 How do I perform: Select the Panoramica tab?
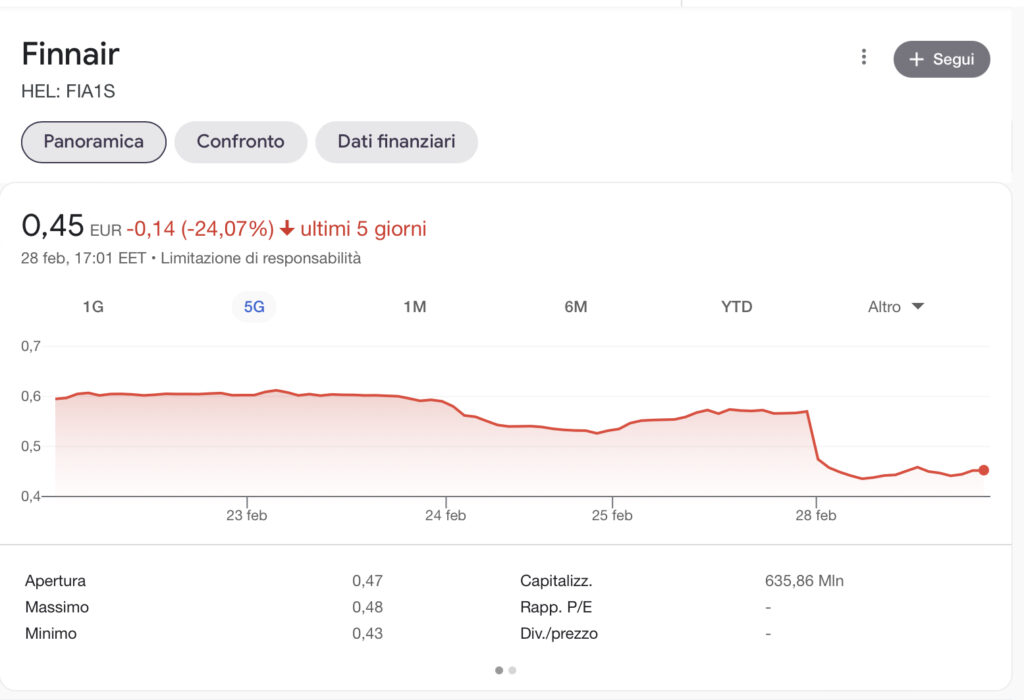[93, 142]
